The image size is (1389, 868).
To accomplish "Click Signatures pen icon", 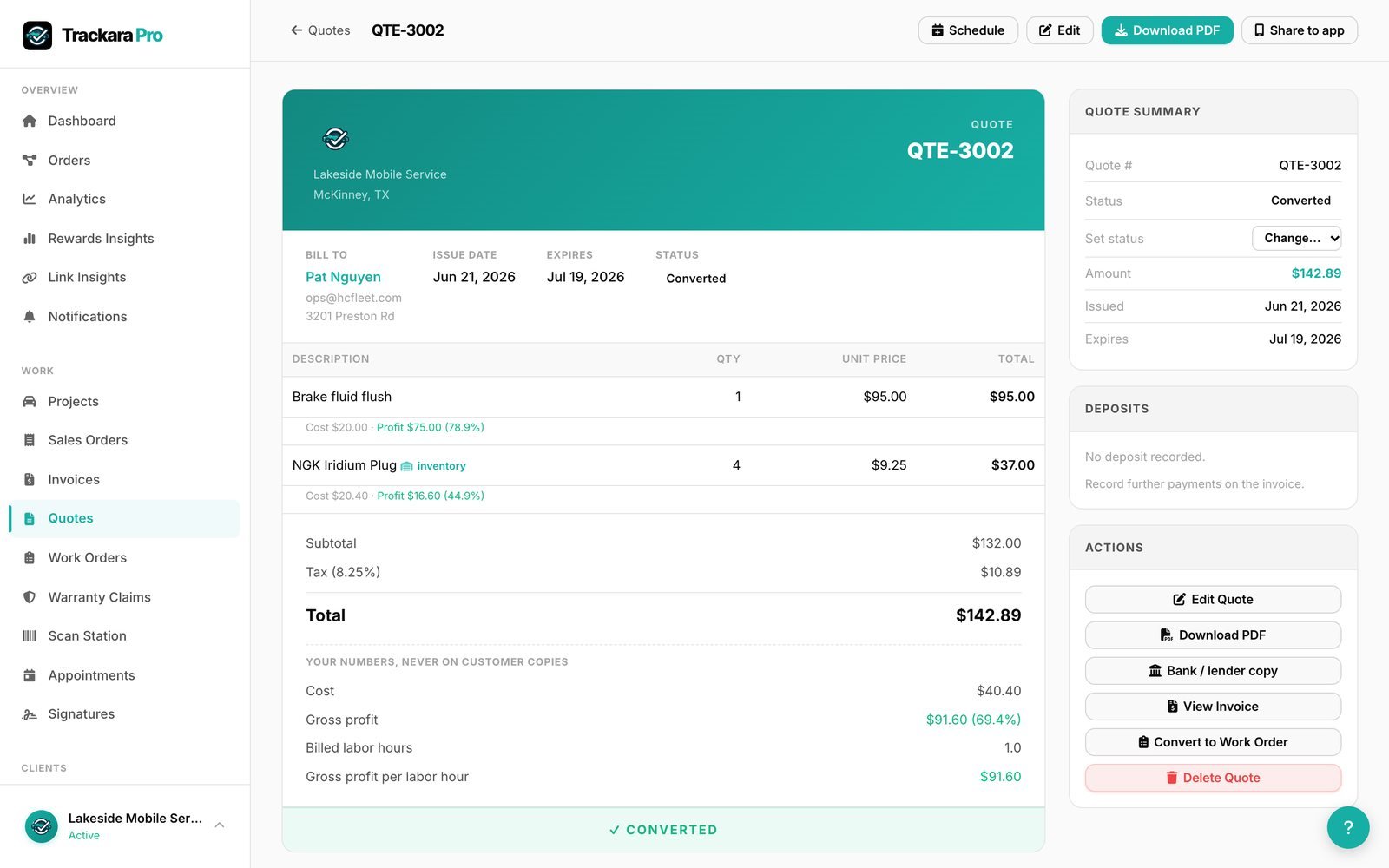I will pyautogui.click(x=30, y=713).
